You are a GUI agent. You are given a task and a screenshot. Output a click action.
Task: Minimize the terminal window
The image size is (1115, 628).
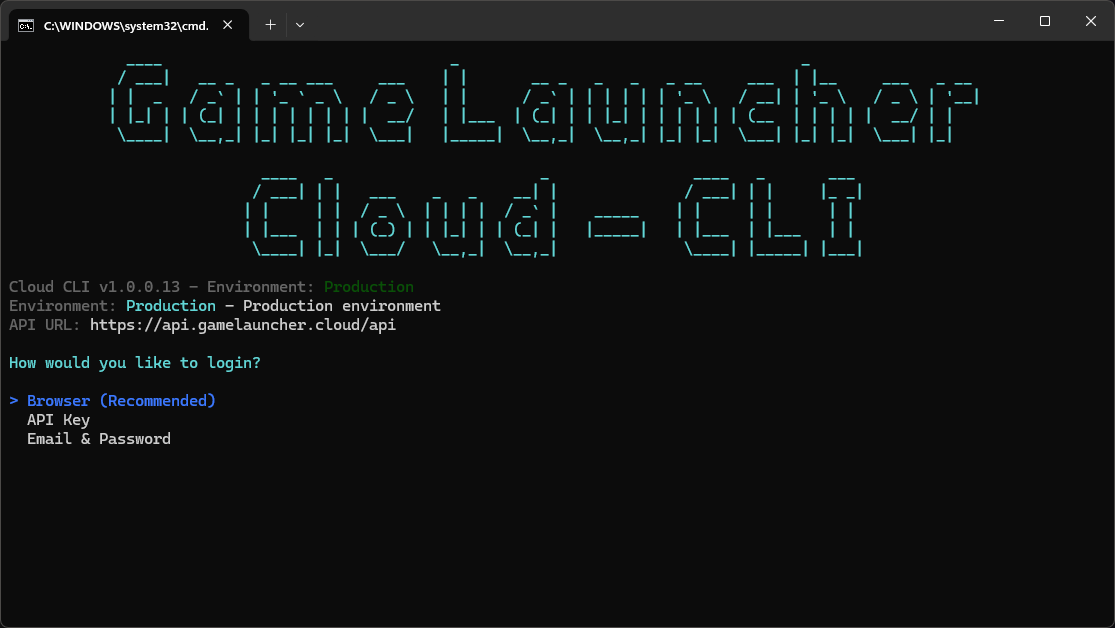[998, 21]
